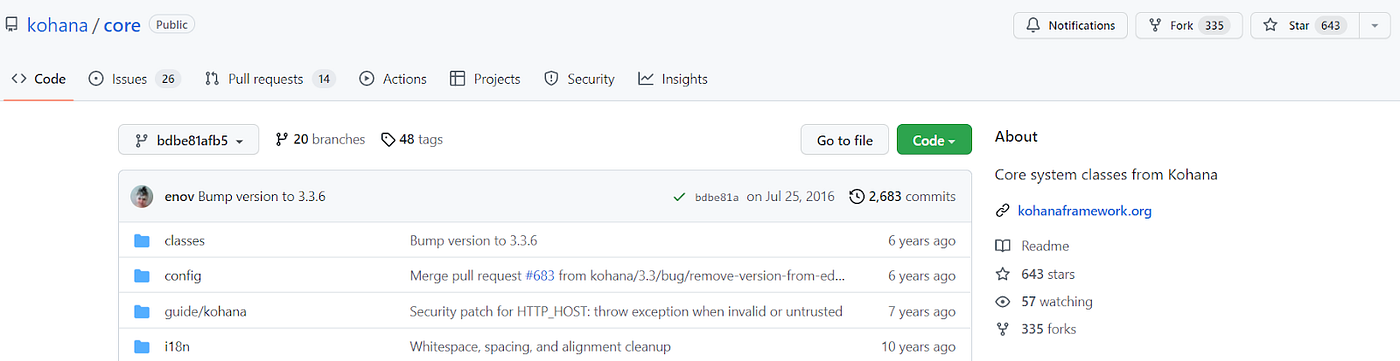Click the Go to file button
1400x361 pixels.
[845, 140]
